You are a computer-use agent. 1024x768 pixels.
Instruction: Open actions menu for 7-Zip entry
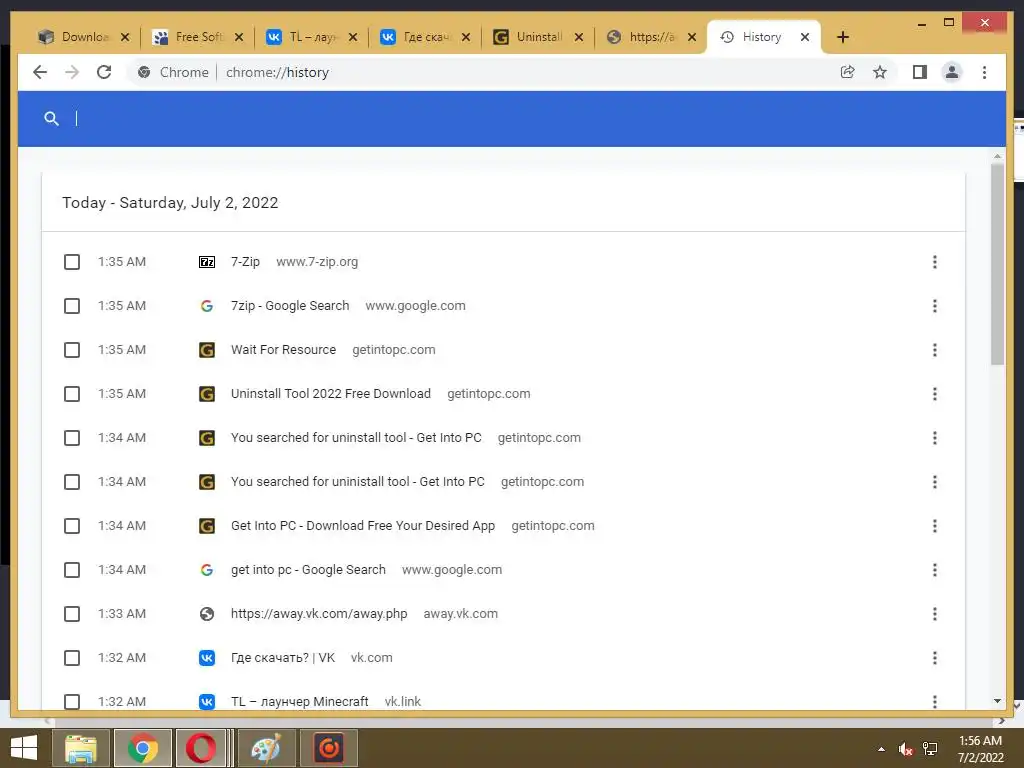(935, 262)
